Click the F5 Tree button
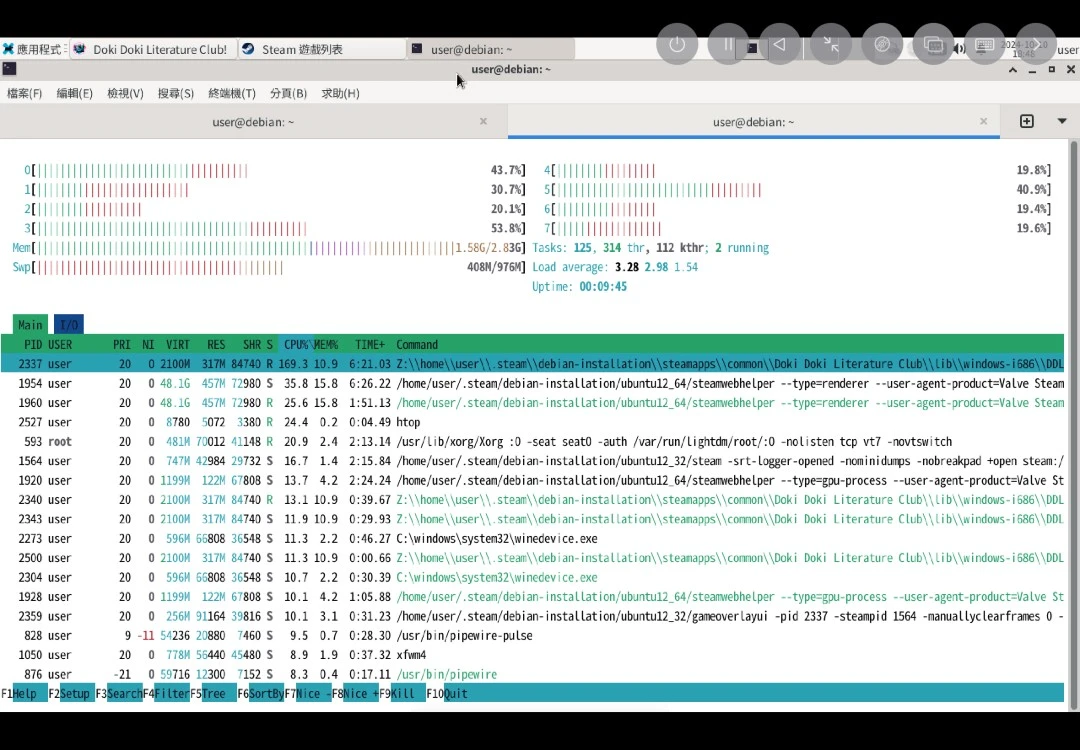1080x750 pixels. point(213,693)
